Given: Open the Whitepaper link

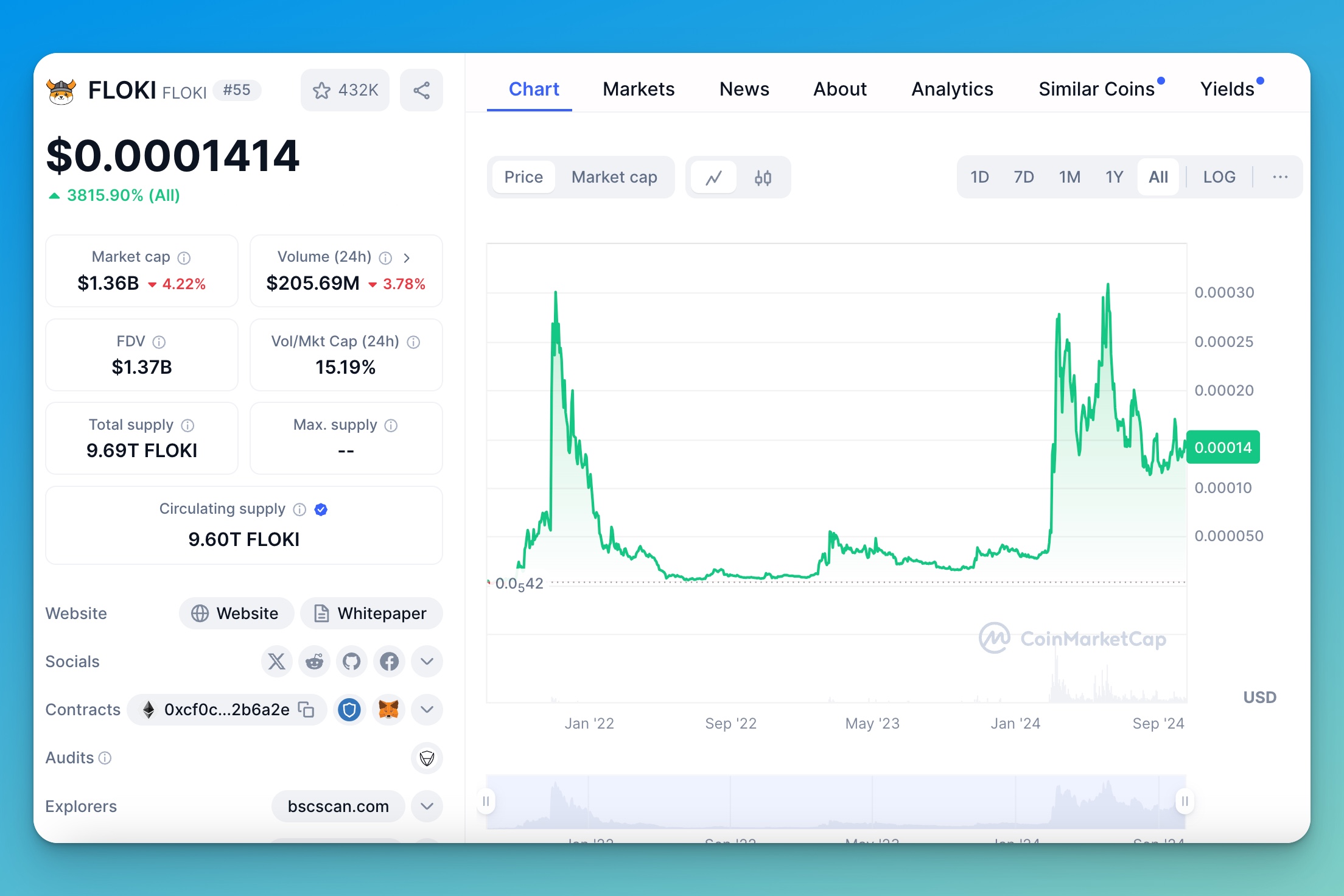Looking at the screenshot, I should click(371, 614).
